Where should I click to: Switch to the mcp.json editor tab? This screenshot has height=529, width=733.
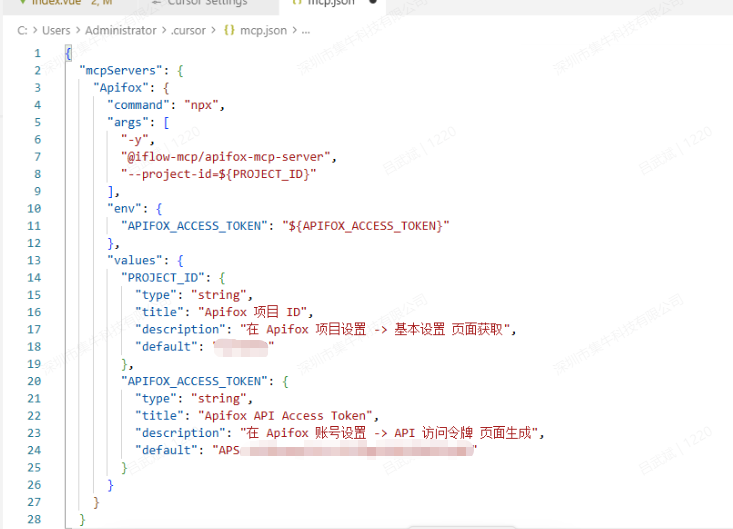point(331,3)
